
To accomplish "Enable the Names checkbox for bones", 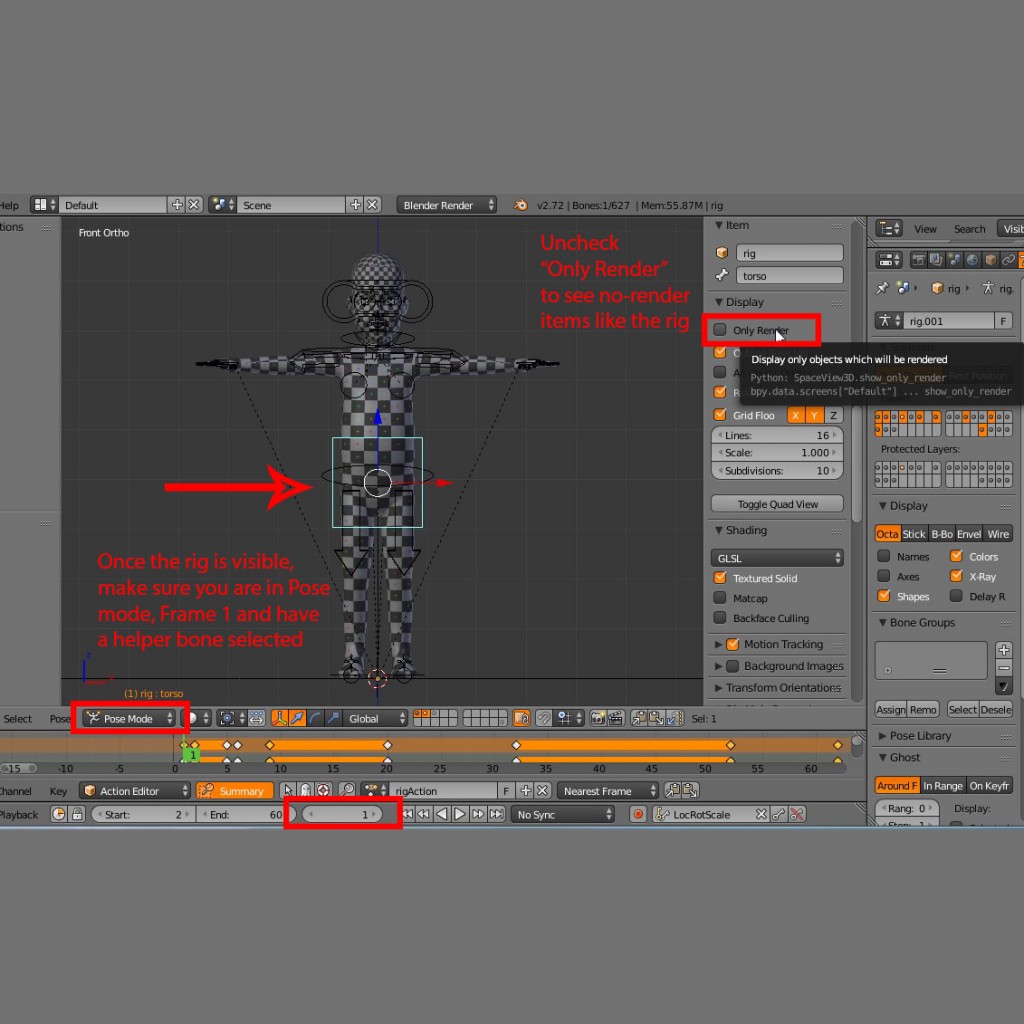I will click(884, 556).
